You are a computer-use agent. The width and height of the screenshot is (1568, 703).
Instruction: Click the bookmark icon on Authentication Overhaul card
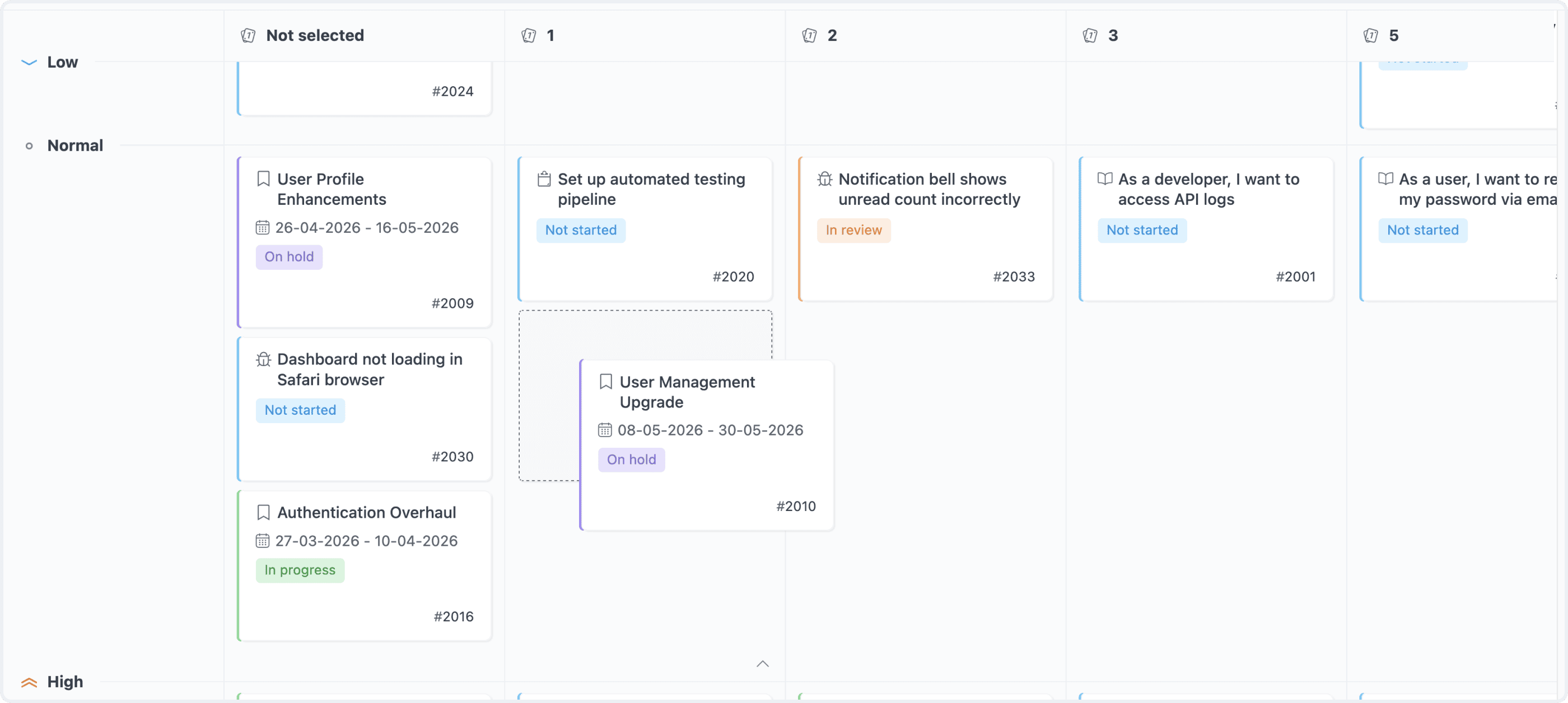263,512
